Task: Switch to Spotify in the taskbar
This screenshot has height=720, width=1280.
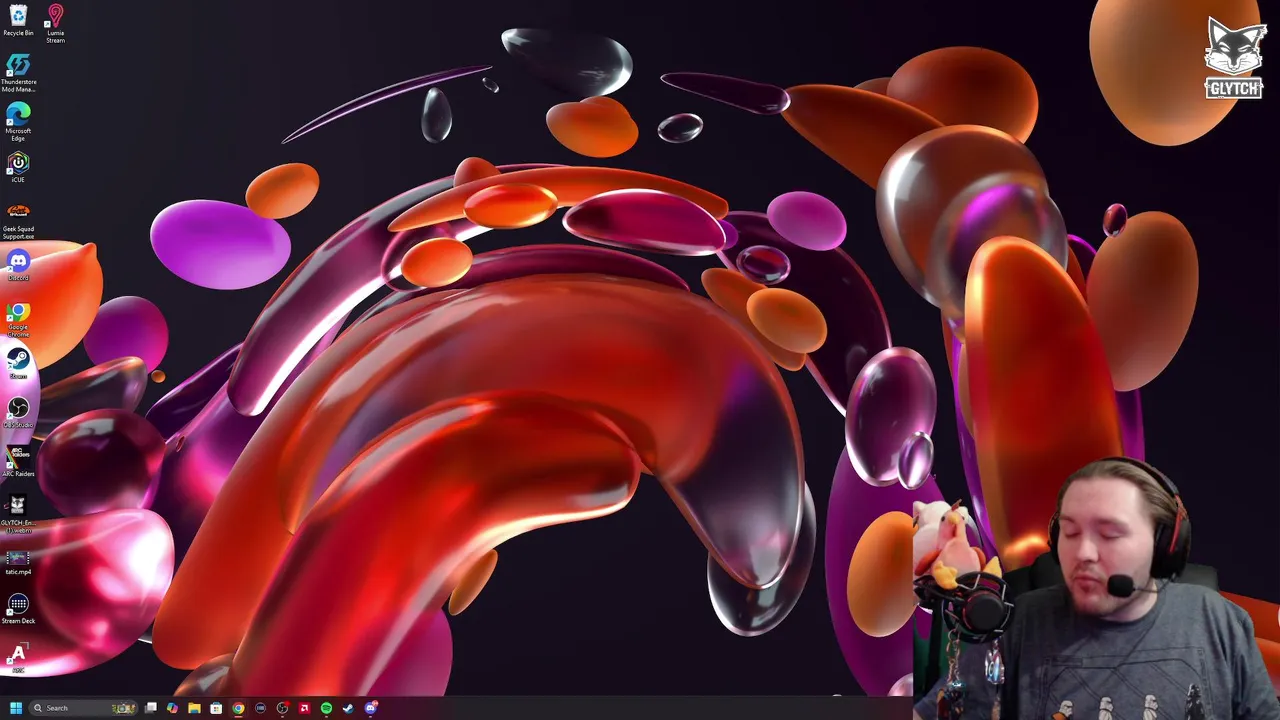Action: coord(326,708)
